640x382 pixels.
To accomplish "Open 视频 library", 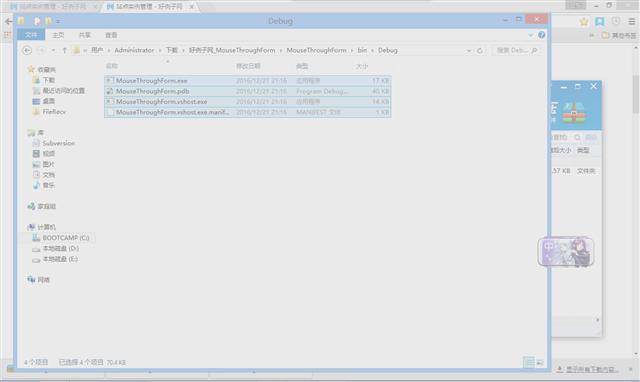I will [x=44, y=153].
